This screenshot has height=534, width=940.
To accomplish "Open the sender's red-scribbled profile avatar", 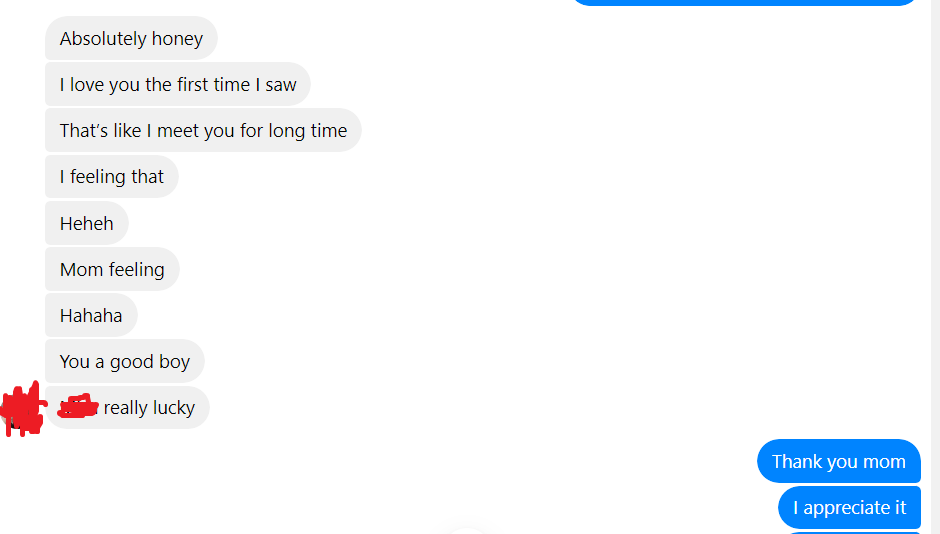I will click(x=23, y=409).
